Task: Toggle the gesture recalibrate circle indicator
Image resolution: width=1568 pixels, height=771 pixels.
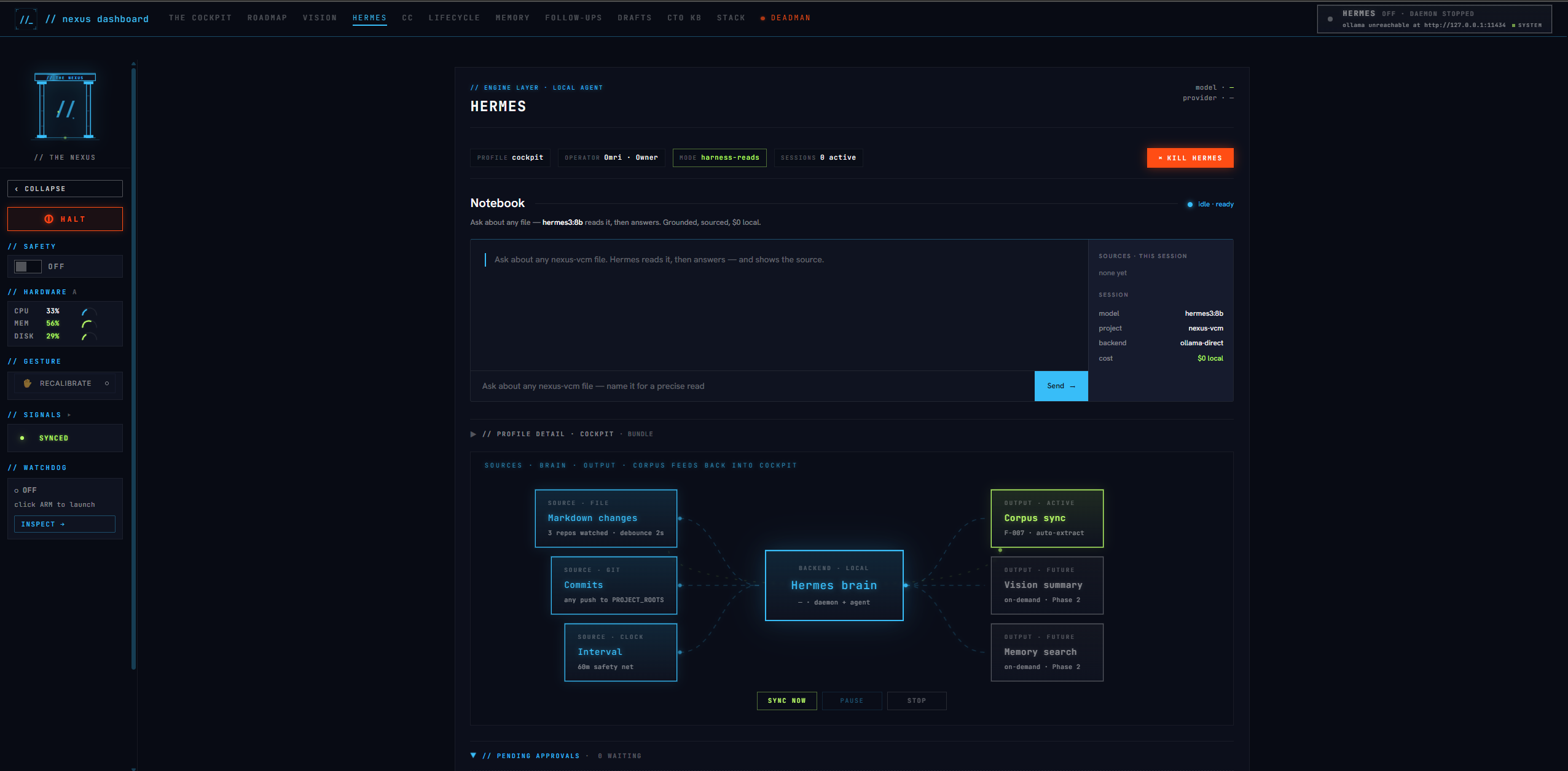Action: [x=107, y=383]
